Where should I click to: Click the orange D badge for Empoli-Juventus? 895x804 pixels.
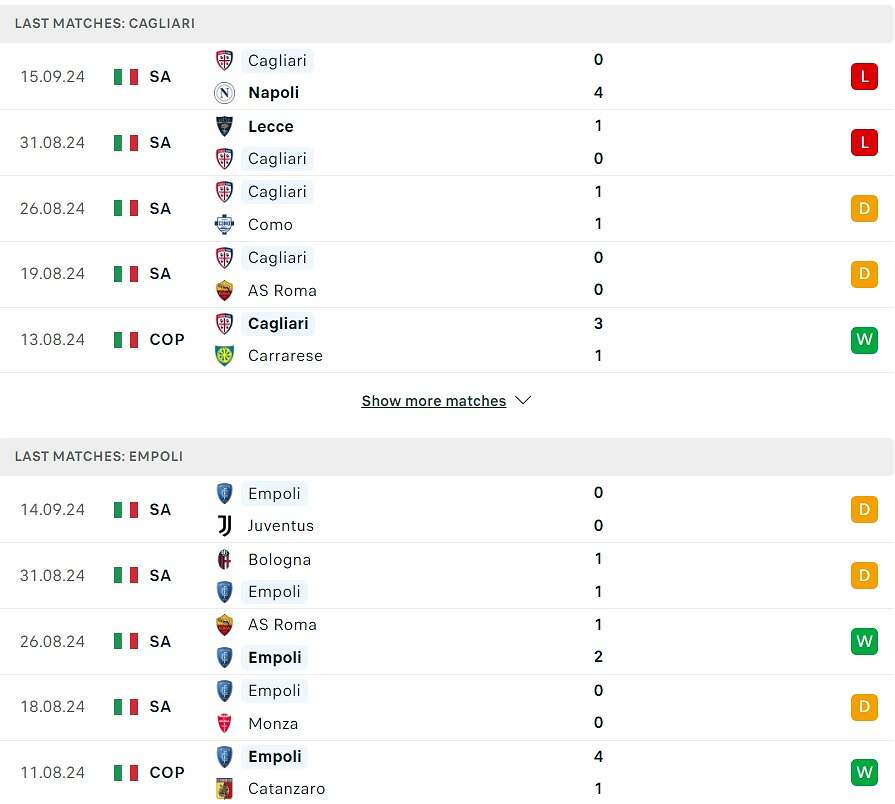point(864,510)
